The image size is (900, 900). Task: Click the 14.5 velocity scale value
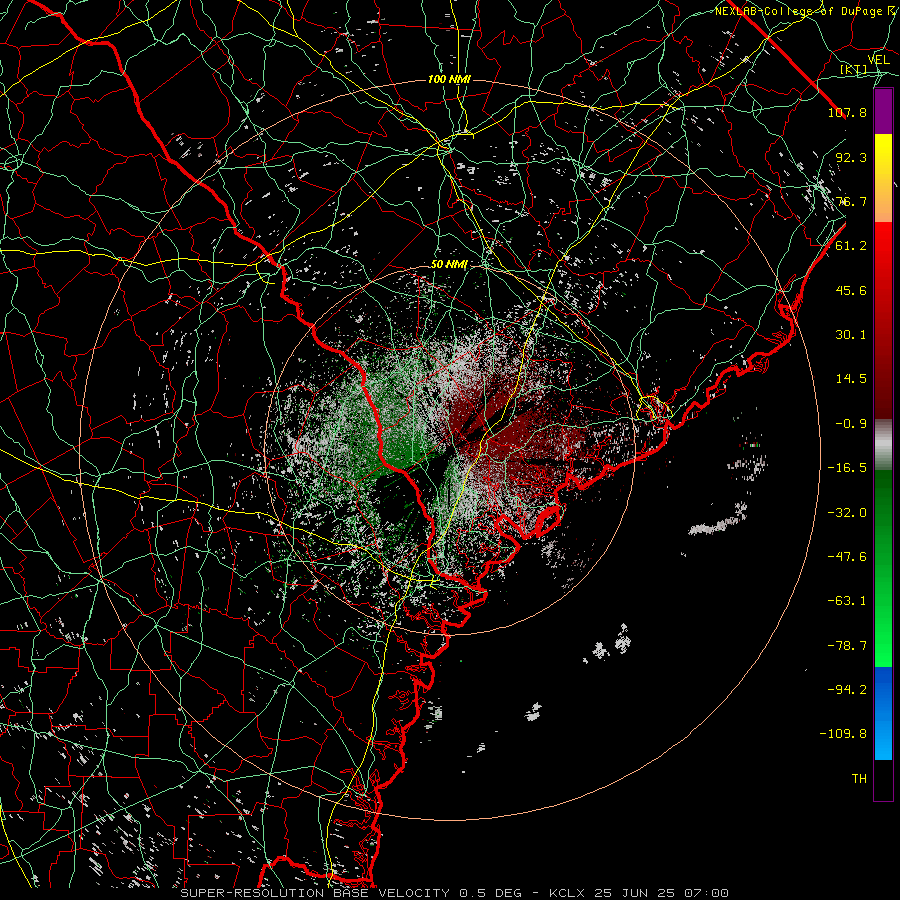click(x=851, y=379)
